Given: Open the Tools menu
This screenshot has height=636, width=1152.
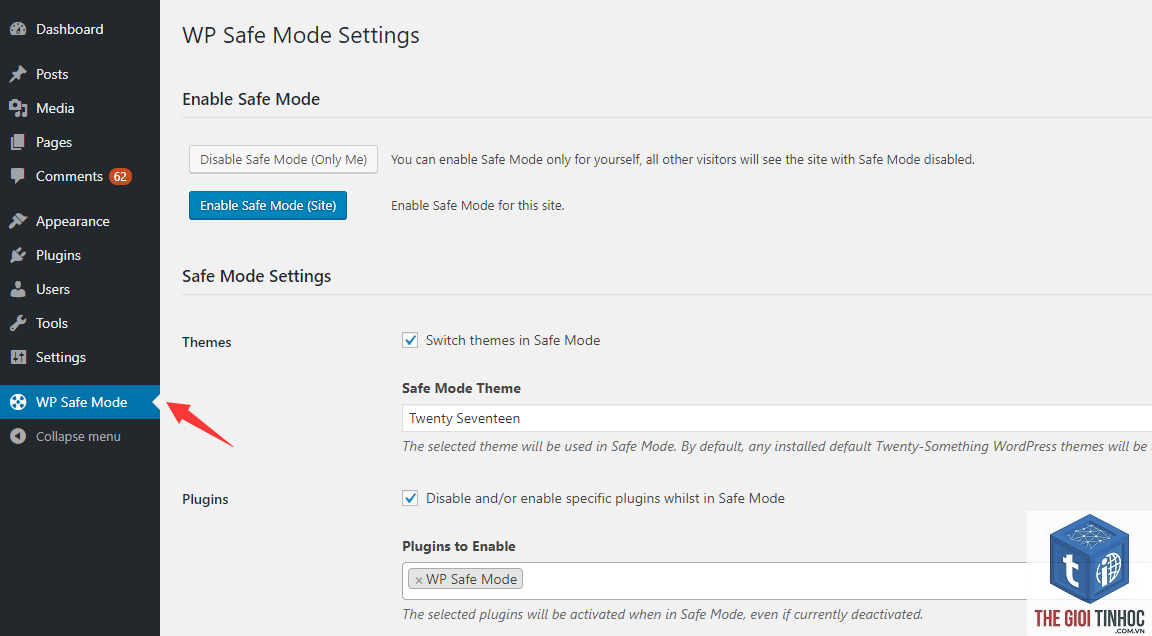Looking at the screenshot, I should tap(79, 323).
